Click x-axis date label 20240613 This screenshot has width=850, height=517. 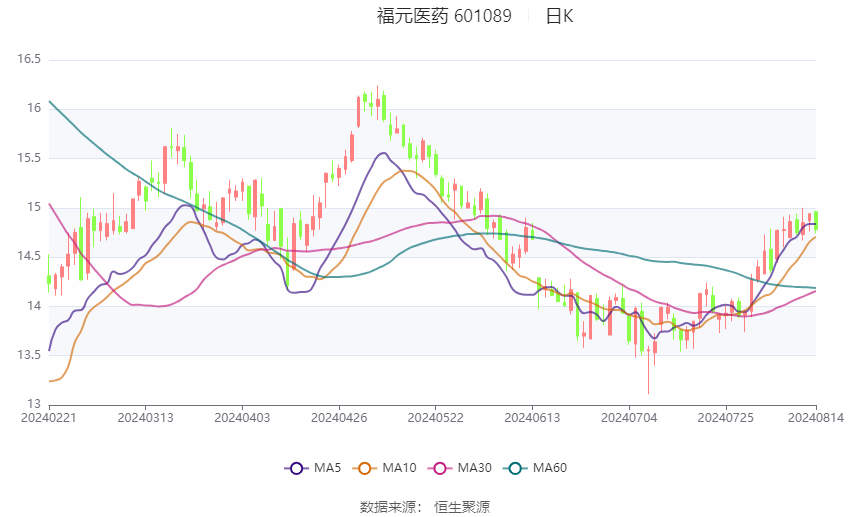532,418
